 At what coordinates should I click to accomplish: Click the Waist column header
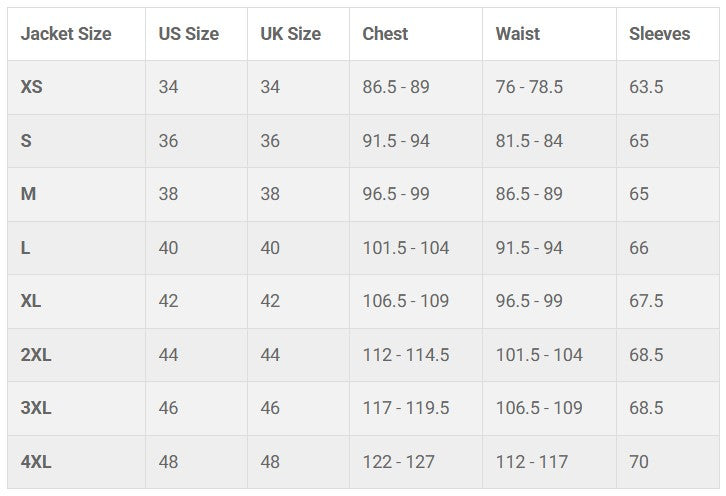tap(517, 34)
